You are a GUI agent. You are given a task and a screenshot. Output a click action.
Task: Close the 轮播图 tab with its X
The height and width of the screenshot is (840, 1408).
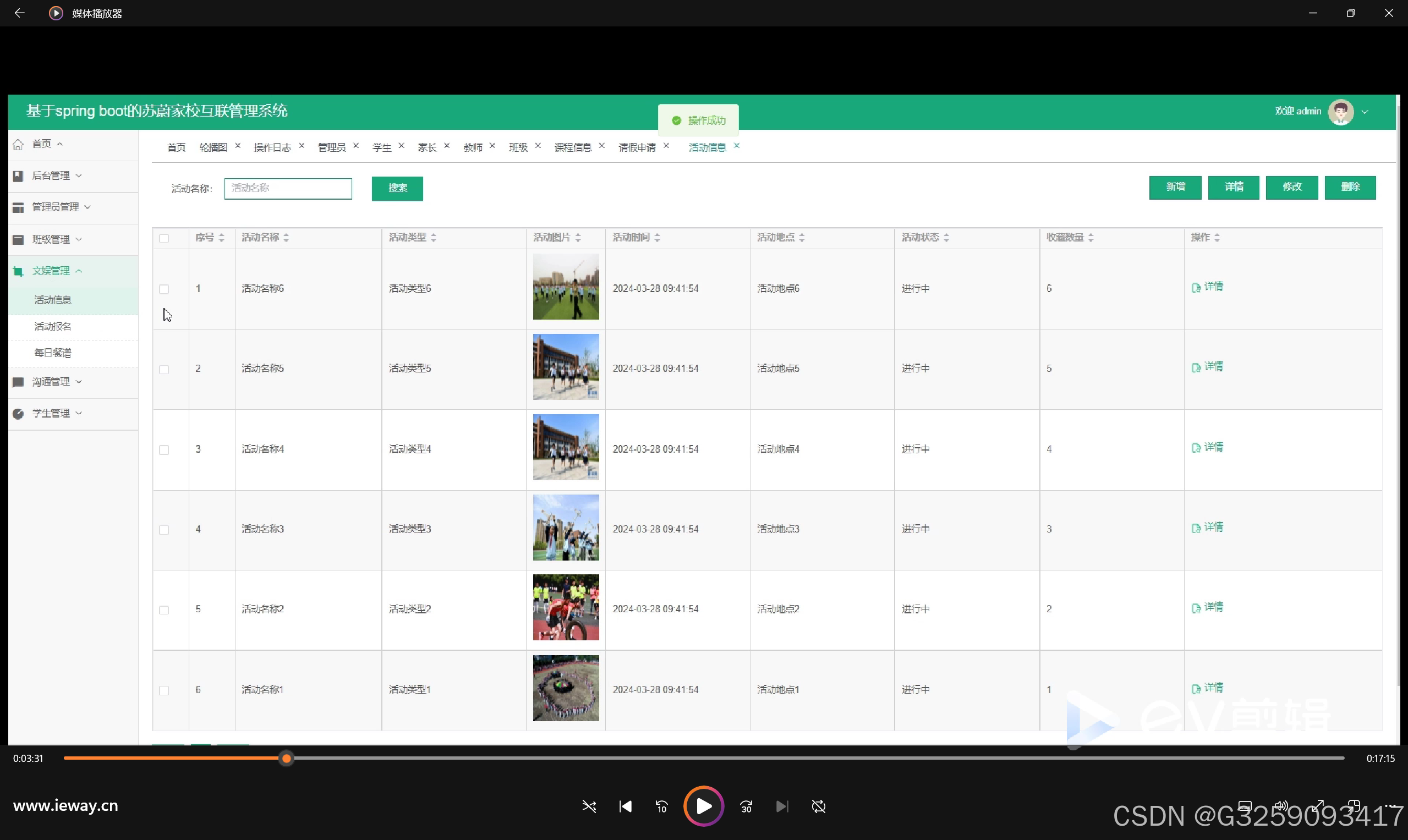(x=238, y=145)
